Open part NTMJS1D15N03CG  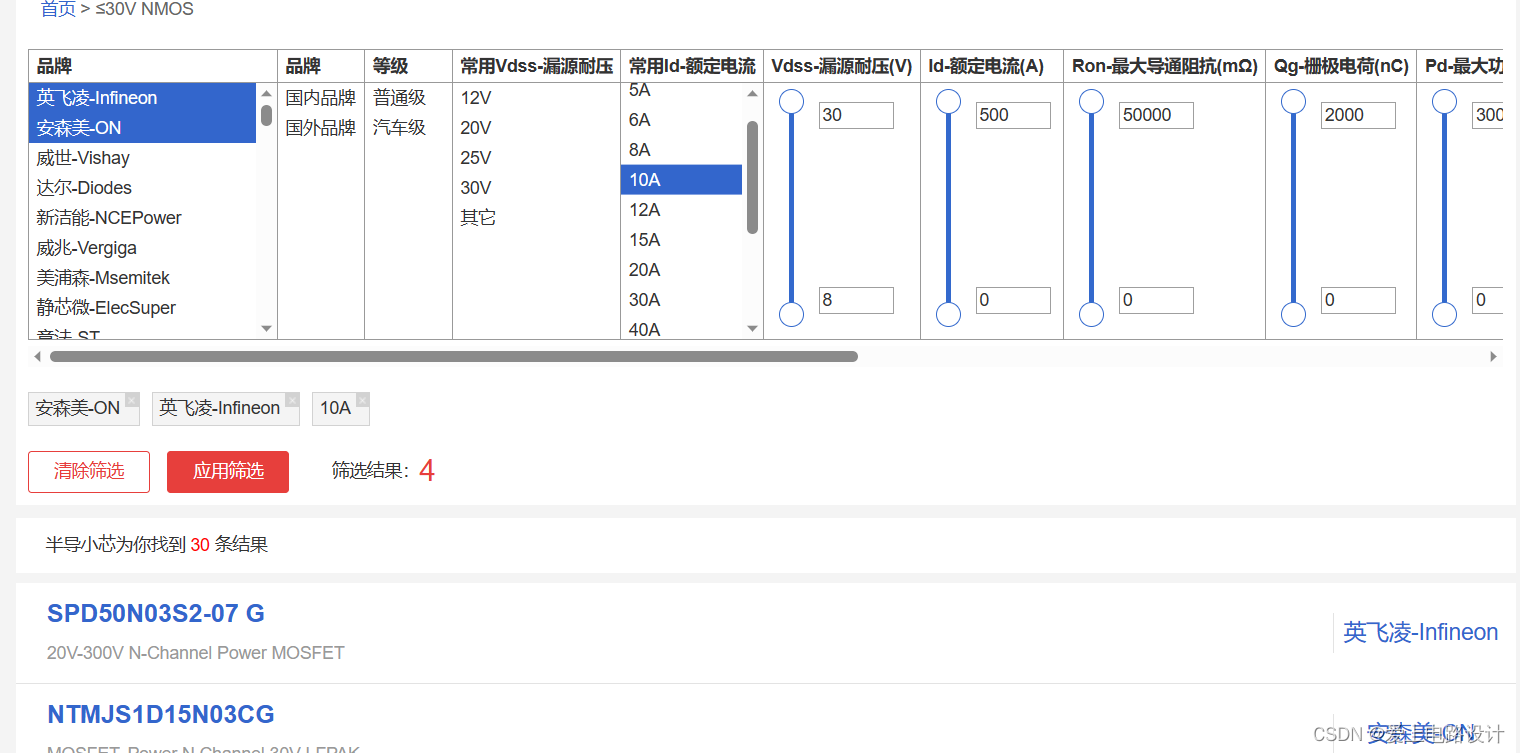[x=161, y=714]
